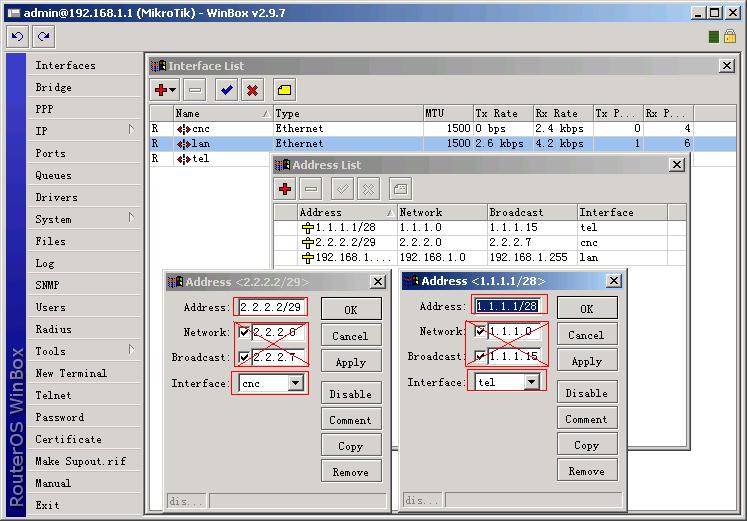747x521 pixels.
Task: Open Interface dropdown showing tel
Action: (x=531, y=382)
